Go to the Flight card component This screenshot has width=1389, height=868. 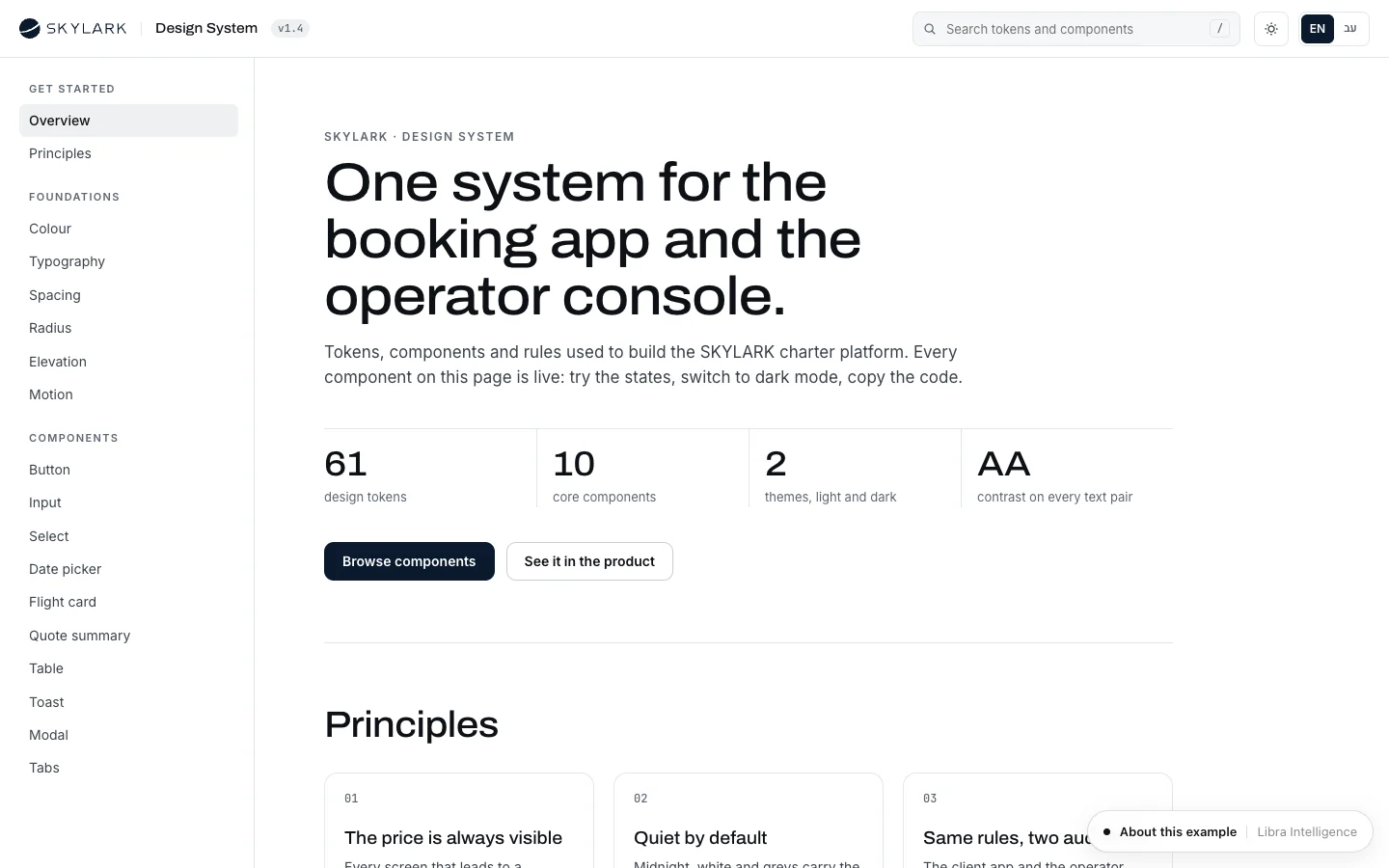[x=128, y=602]
